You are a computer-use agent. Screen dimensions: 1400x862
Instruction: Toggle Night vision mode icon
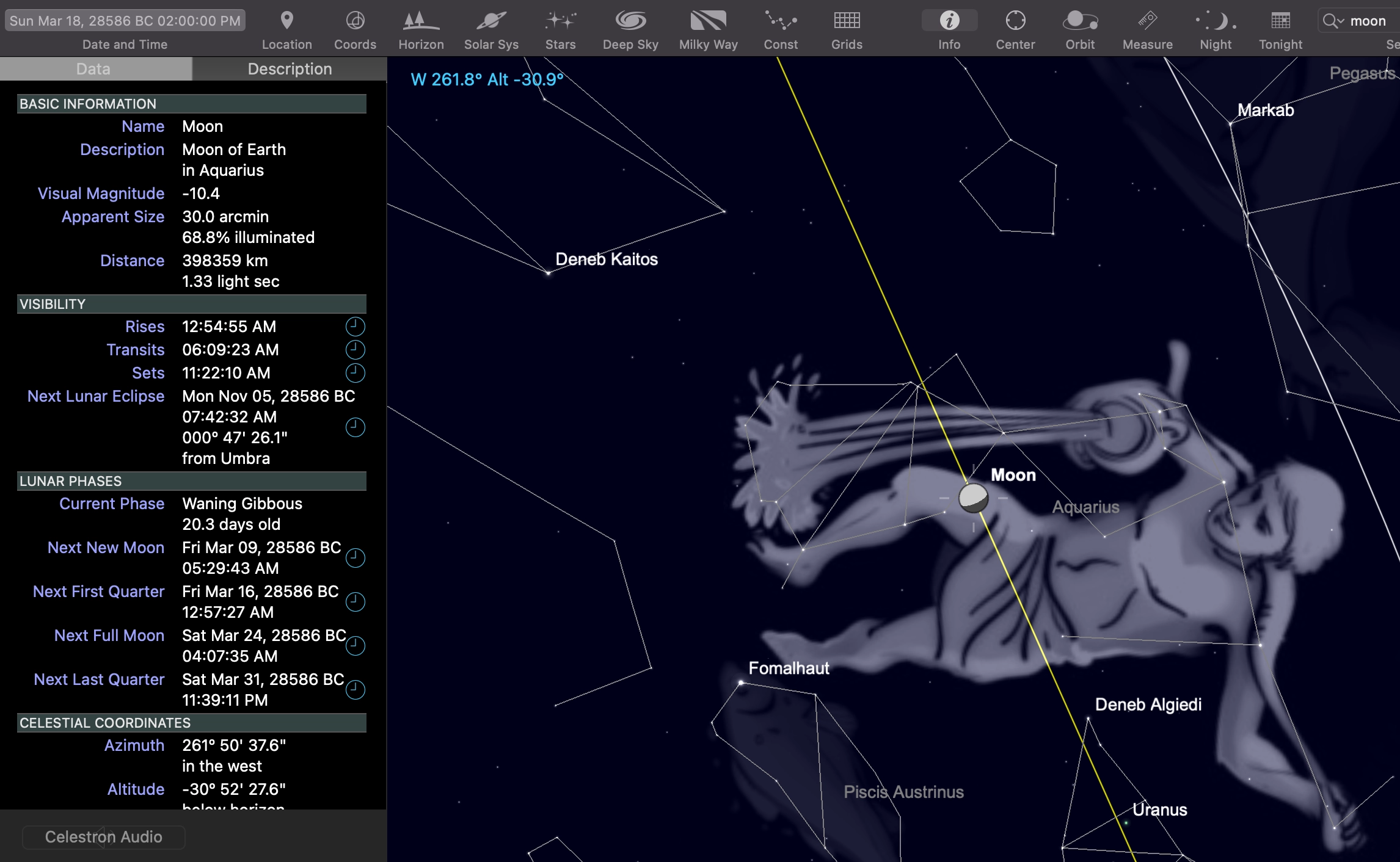pyautogui.click(x=1216, y=21)
